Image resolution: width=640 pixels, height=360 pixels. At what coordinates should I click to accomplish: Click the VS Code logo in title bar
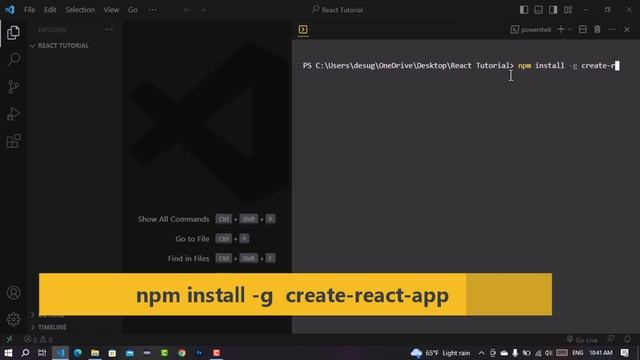[10, 9]
